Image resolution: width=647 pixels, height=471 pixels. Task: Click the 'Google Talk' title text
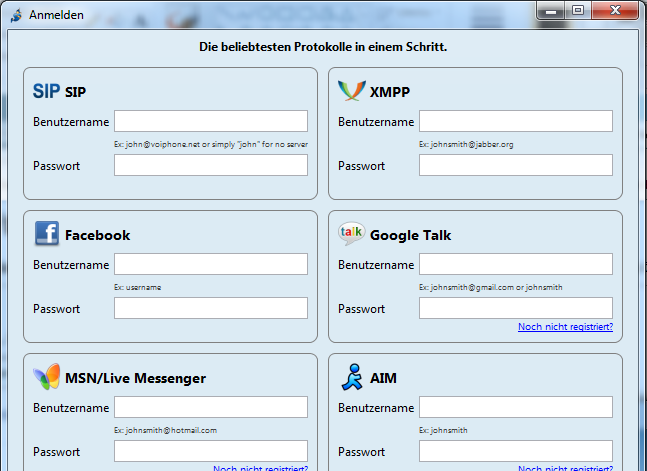click(411, 235)
